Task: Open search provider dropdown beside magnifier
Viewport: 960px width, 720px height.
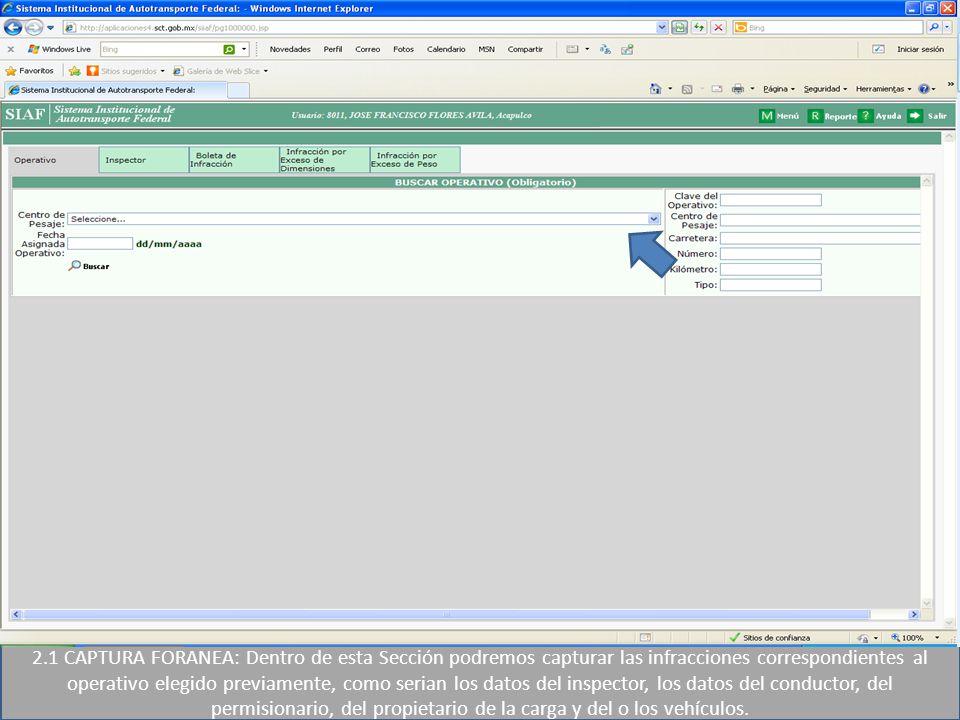Action: (x=948, y=28)
